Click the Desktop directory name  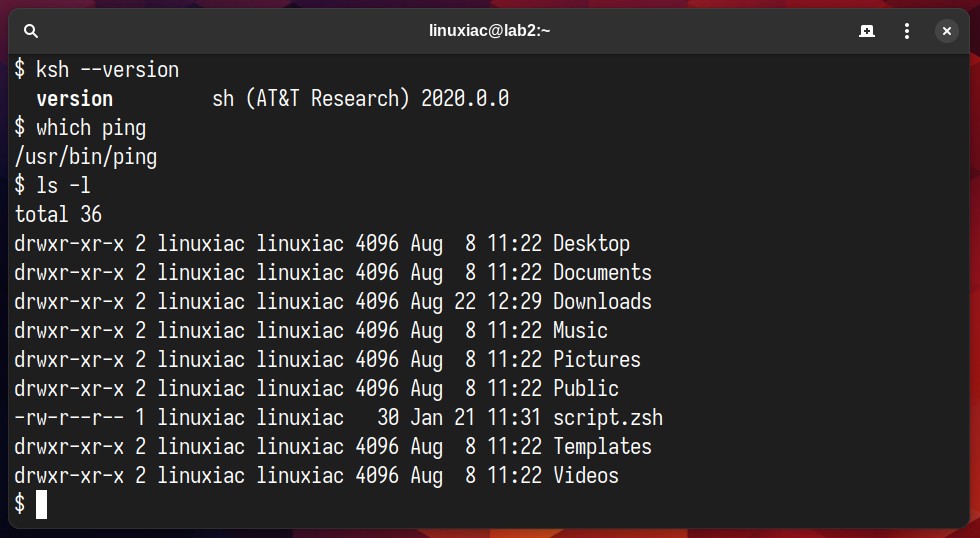591,244
